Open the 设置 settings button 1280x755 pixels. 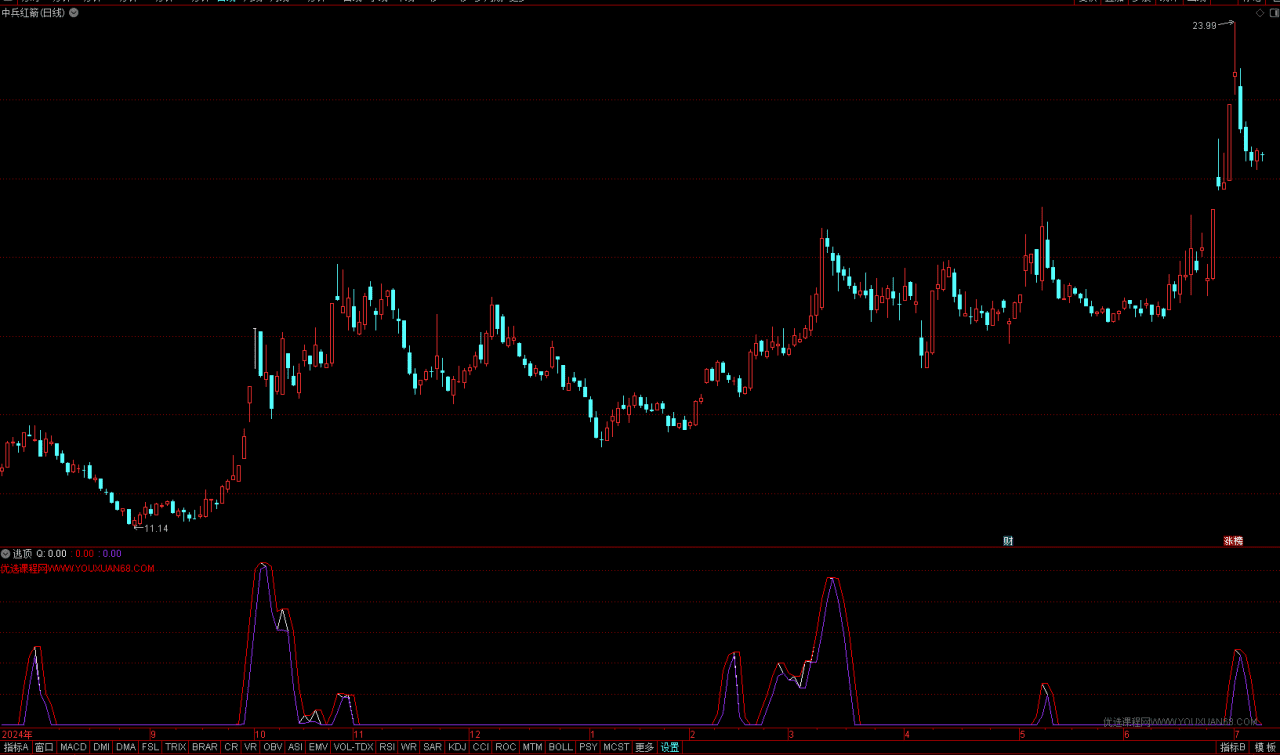[670, 747]
